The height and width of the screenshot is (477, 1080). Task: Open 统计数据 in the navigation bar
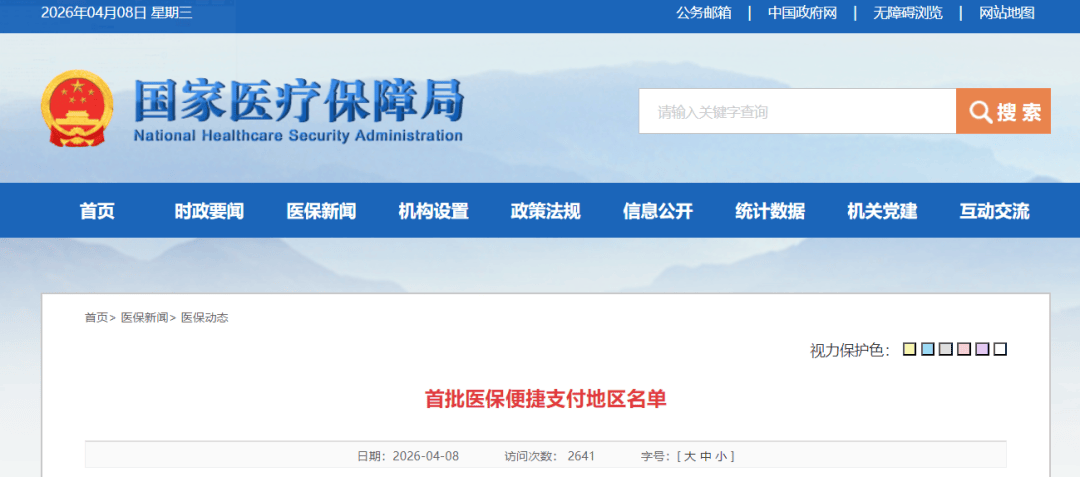(x=769, y=211)
